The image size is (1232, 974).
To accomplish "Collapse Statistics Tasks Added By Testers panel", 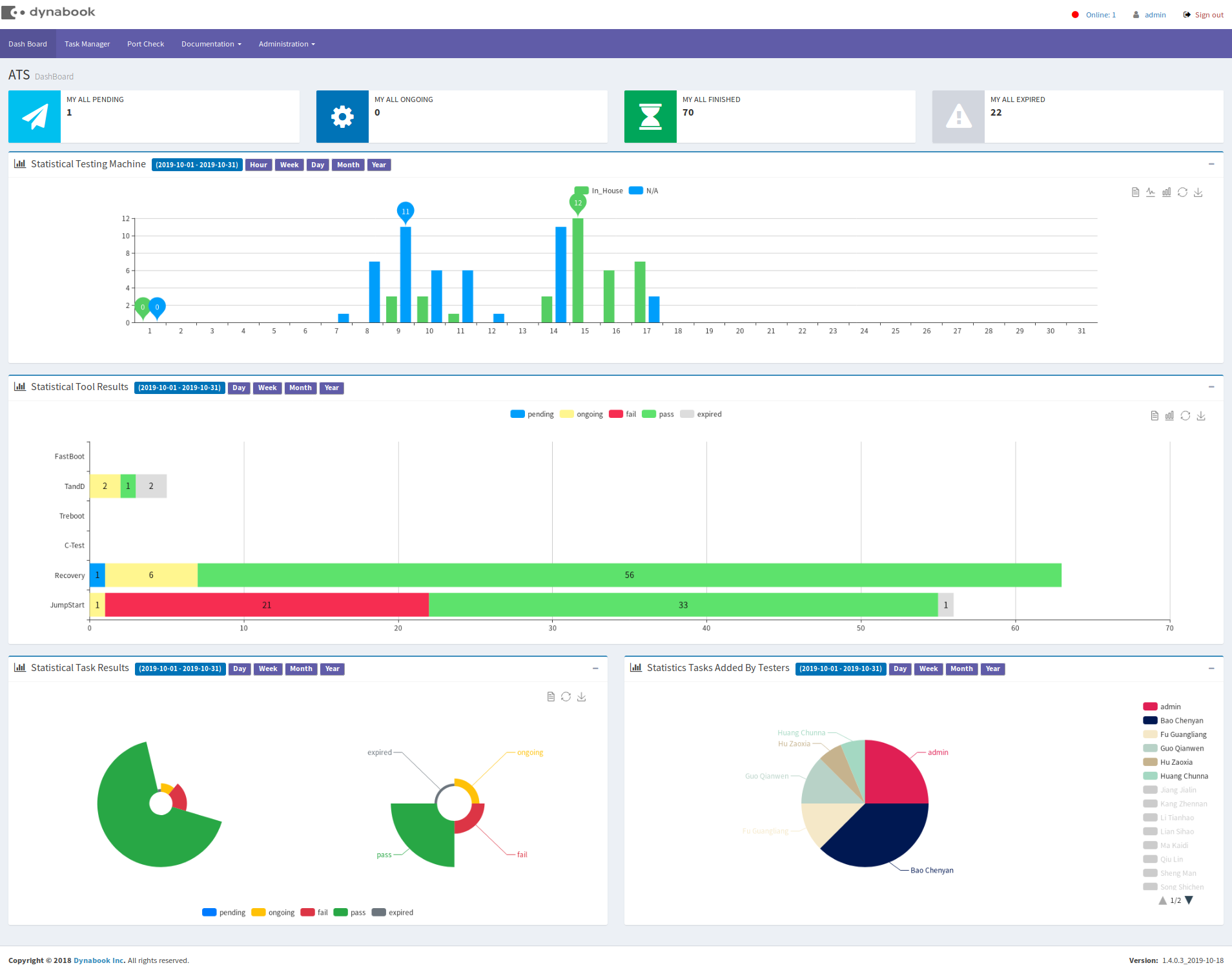I will [x=1211, y=668].
